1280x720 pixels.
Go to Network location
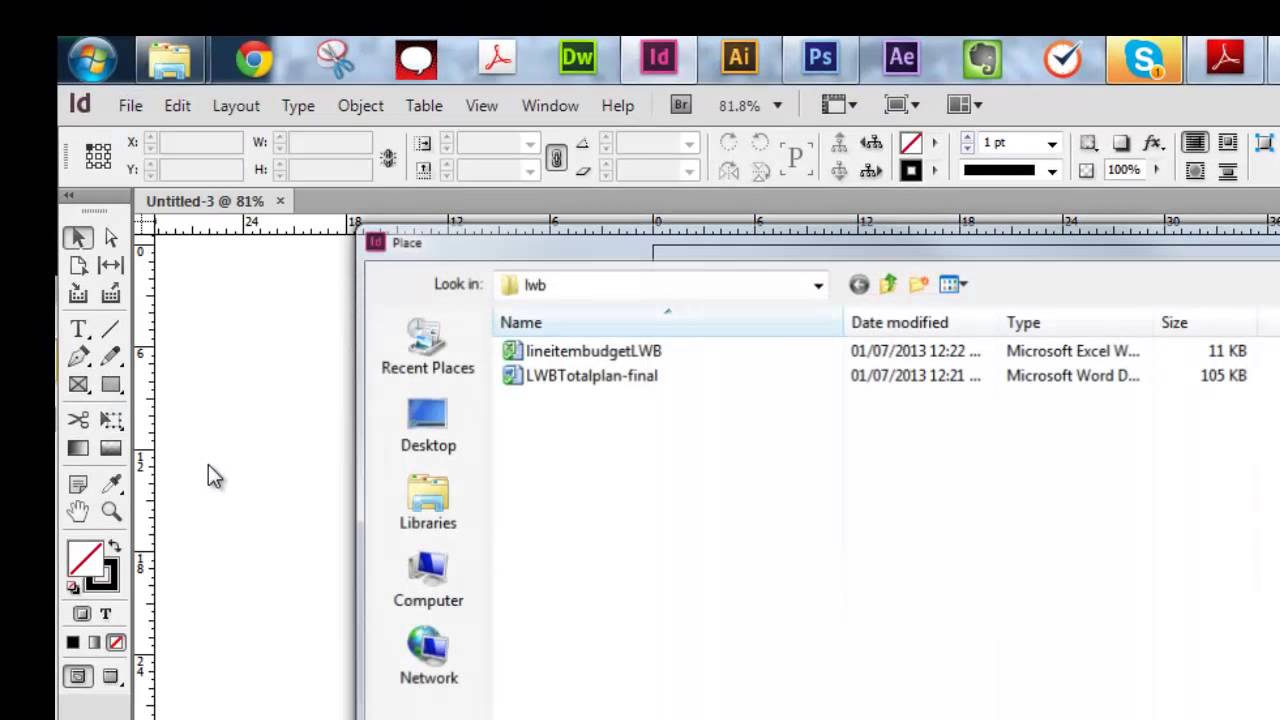pos(427,657)
